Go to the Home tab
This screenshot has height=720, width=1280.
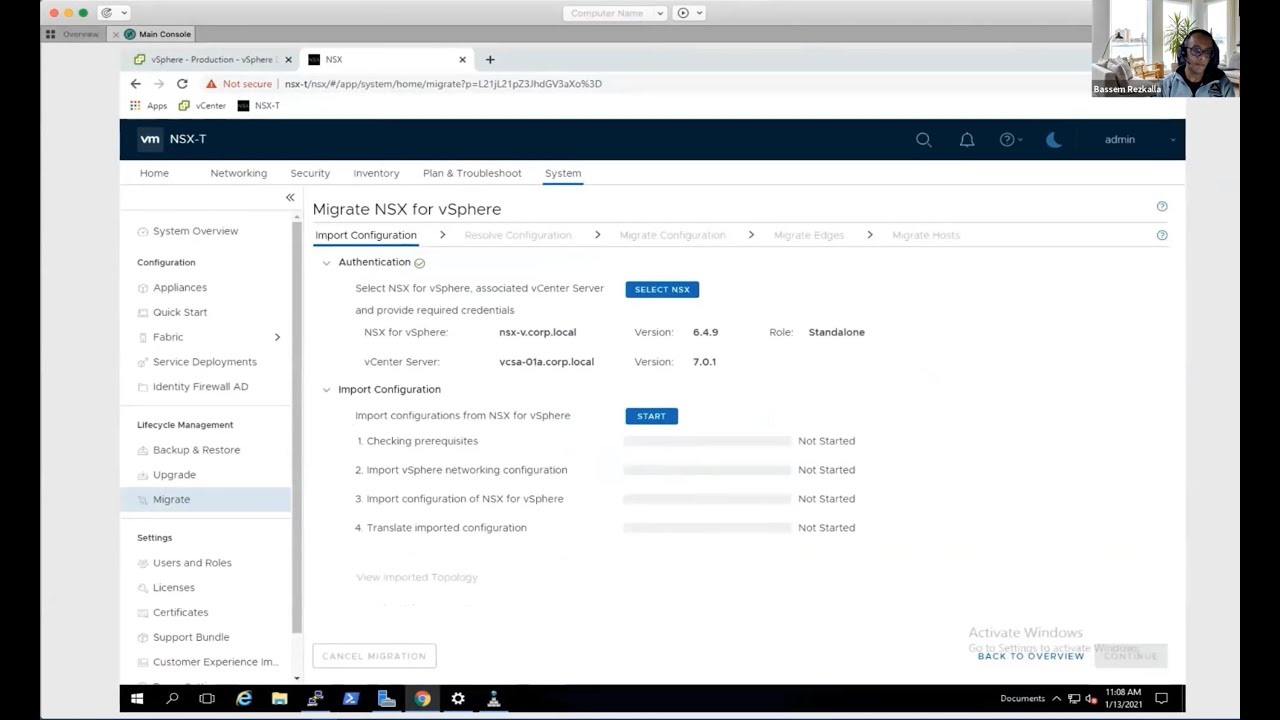[154, 173]
